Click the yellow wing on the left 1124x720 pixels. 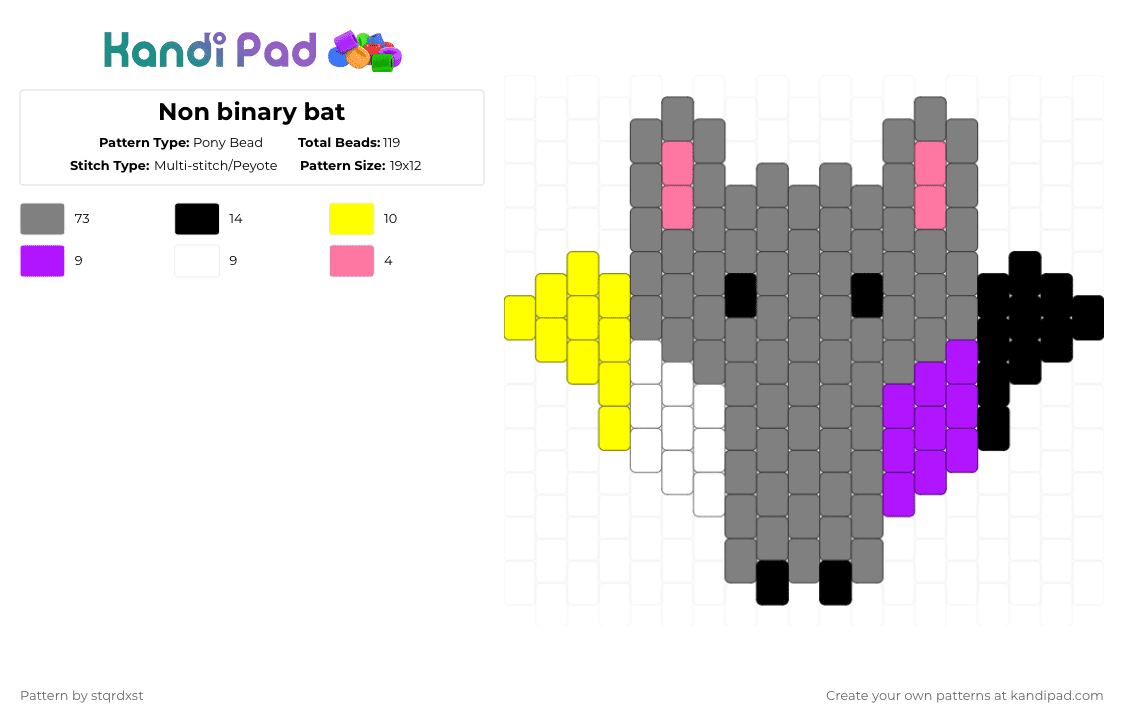click(583, 318)
